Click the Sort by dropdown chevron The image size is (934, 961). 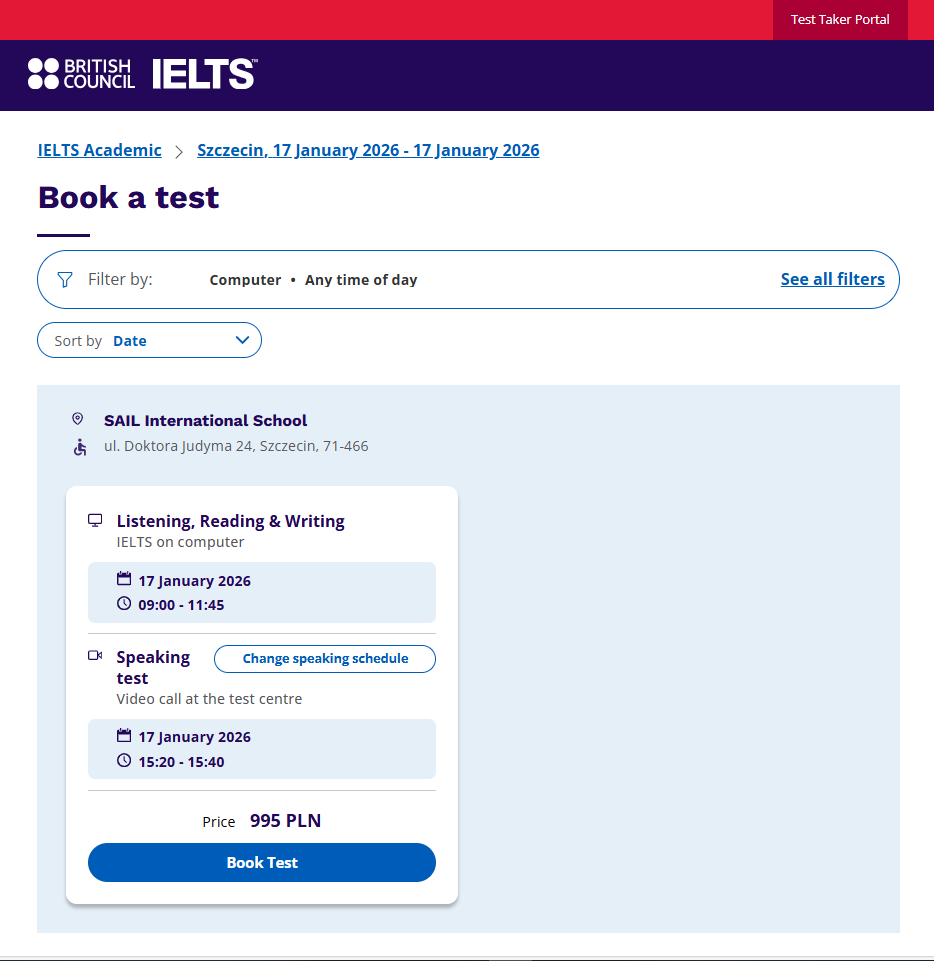pos(242,340)
